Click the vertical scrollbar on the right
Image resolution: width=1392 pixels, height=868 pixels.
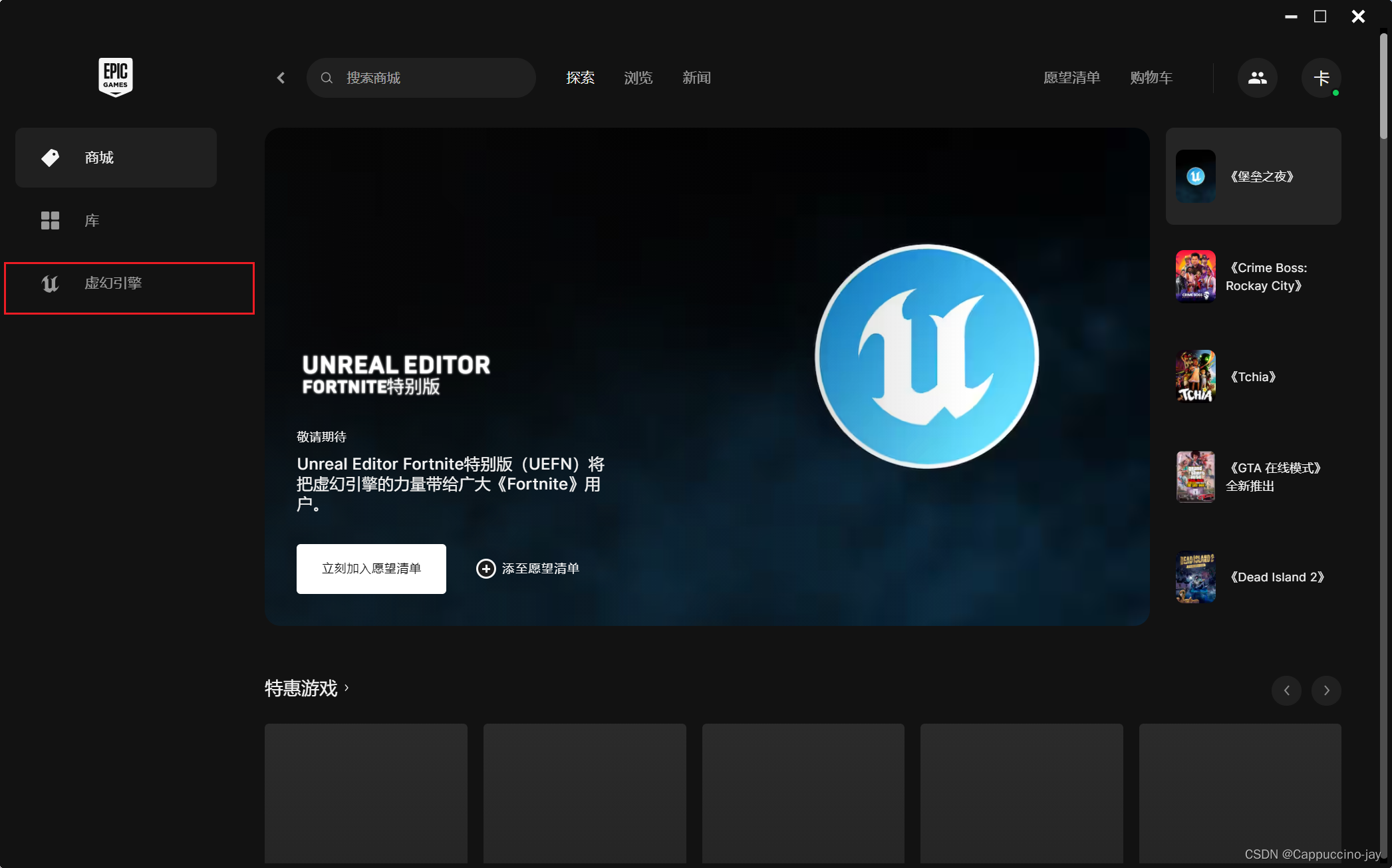[x=1383, y=86]
